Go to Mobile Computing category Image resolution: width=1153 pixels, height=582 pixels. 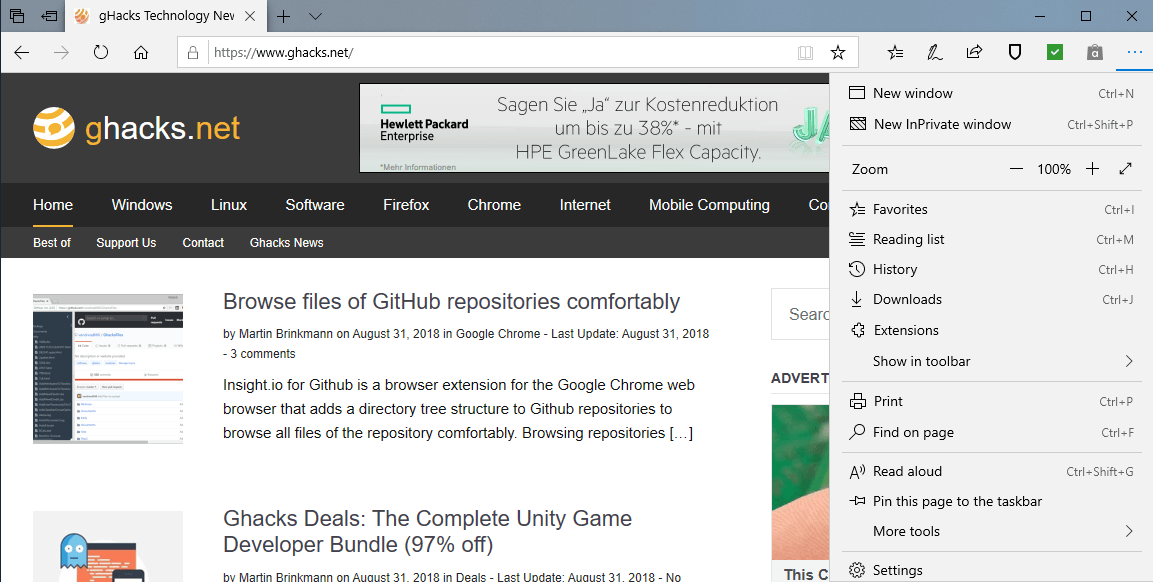coord(710,205)
